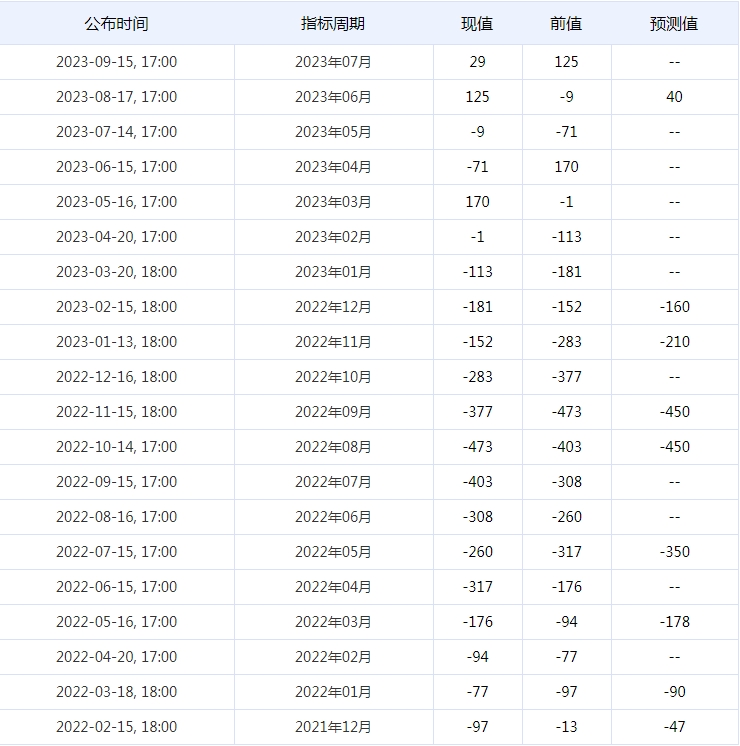Select the 2023-09-15, 17:00 release date cell
The height and width of the screenshot is (746, 740).
coord(116,62)
